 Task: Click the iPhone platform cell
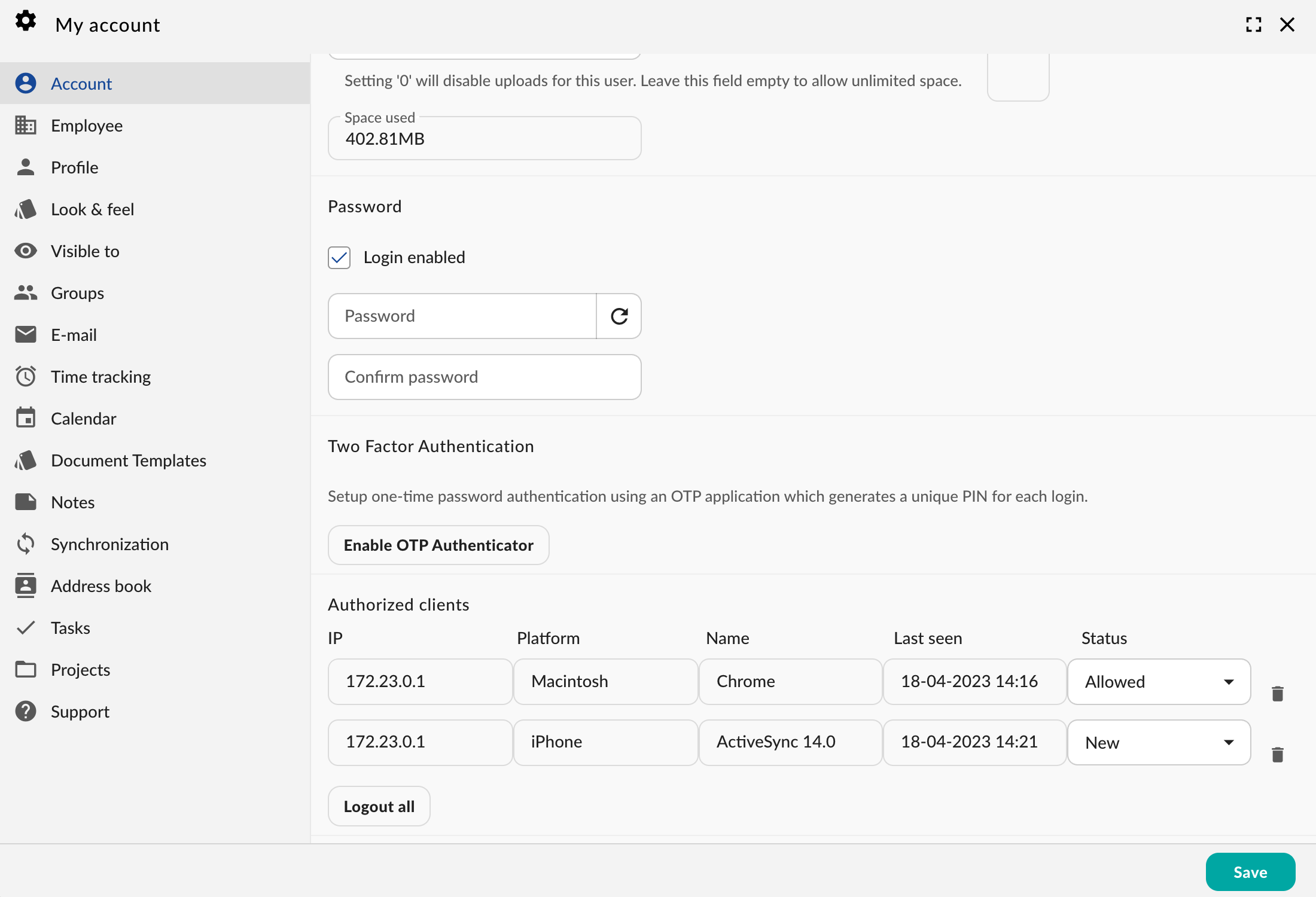605,742
